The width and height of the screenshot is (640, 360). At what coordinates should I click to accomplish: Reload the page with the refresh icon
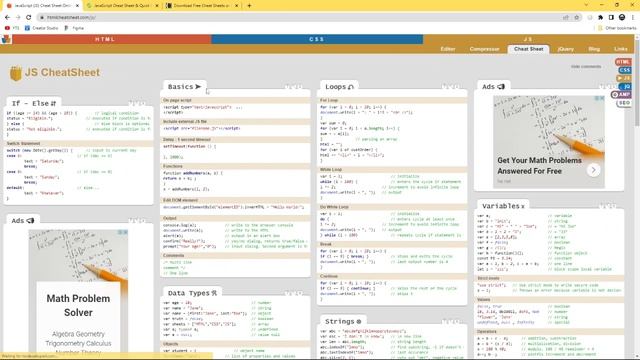[x=29, y=17]
